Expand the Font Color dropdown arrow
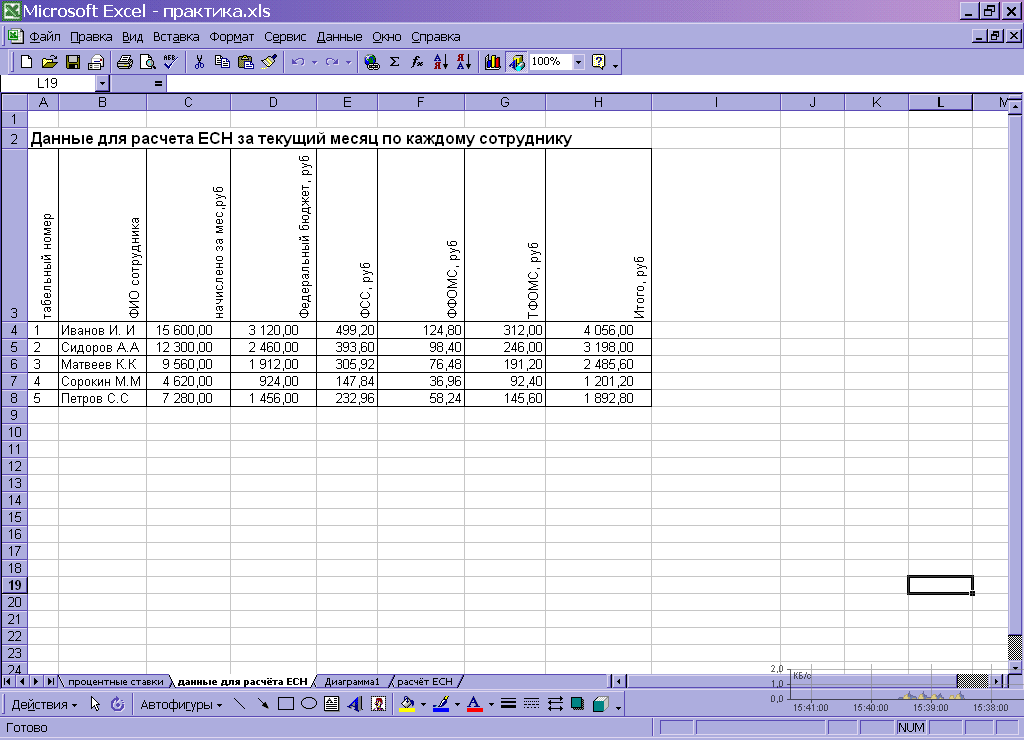Viewport: 1024px width, 740px height. pyautogui.click(x=491, y=705)
